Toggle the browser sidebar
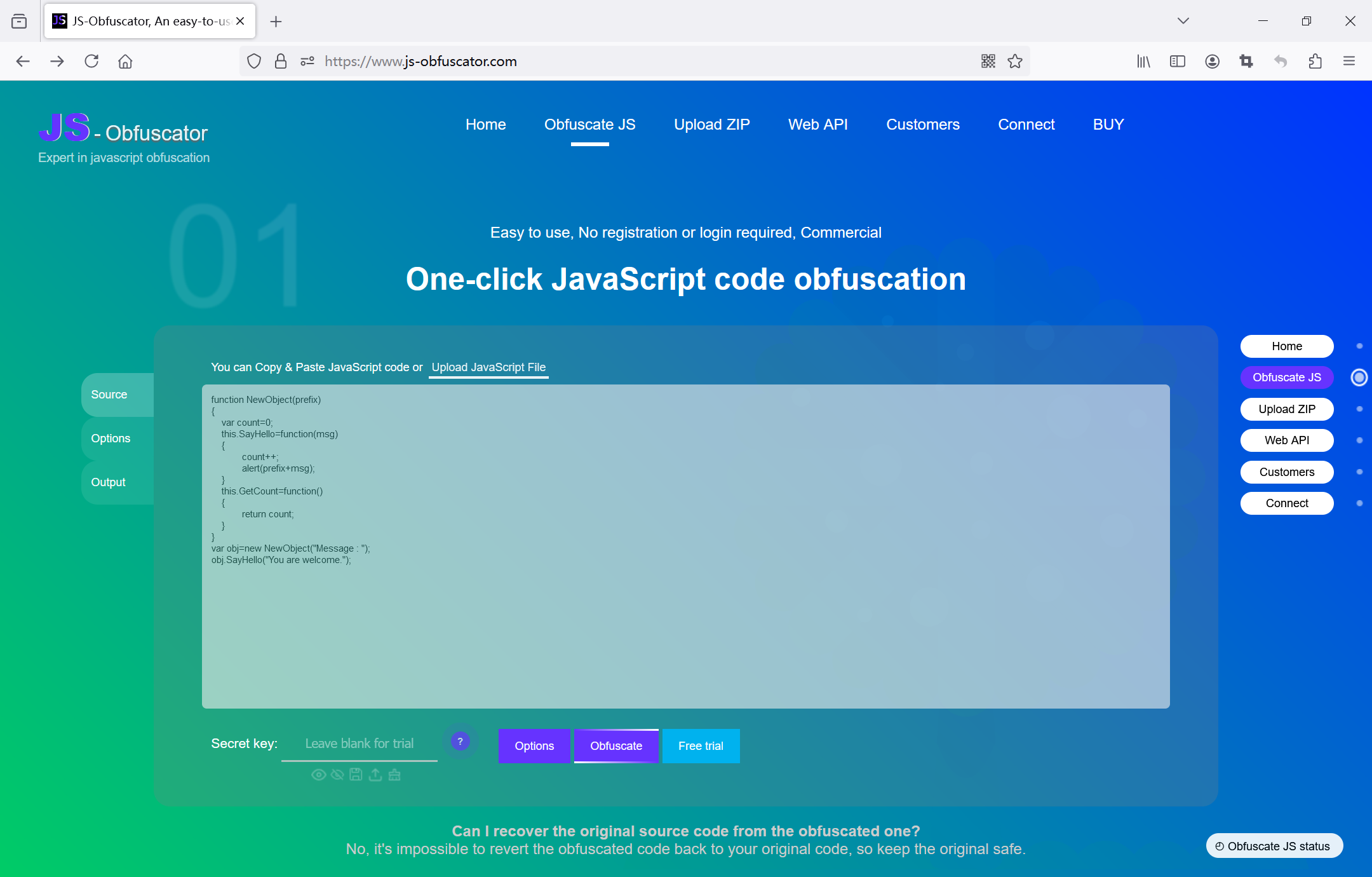 click(x=1178, y=61)
